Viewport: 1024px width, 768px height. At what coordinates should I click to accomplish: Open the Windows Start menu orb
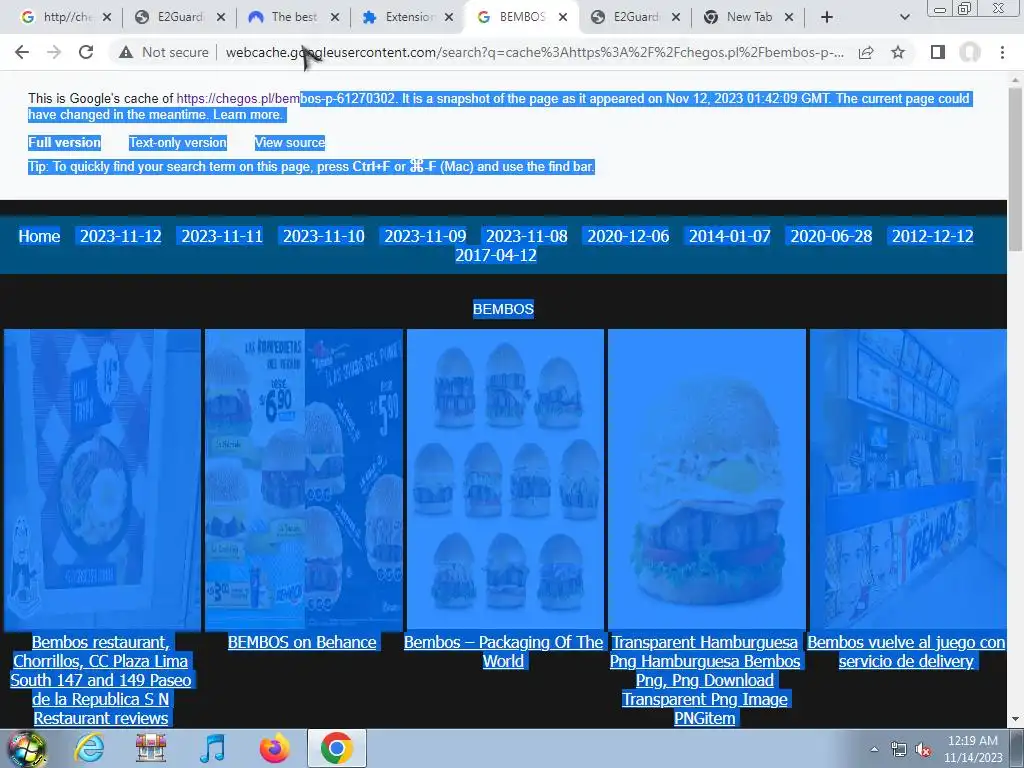pos(26,748)
